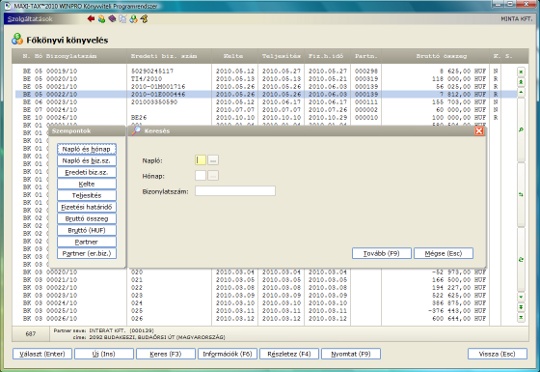The width and height of the screenshot is (540, 372).
Task: Click the Tovább (F9) button
Action: pos(382,253)
